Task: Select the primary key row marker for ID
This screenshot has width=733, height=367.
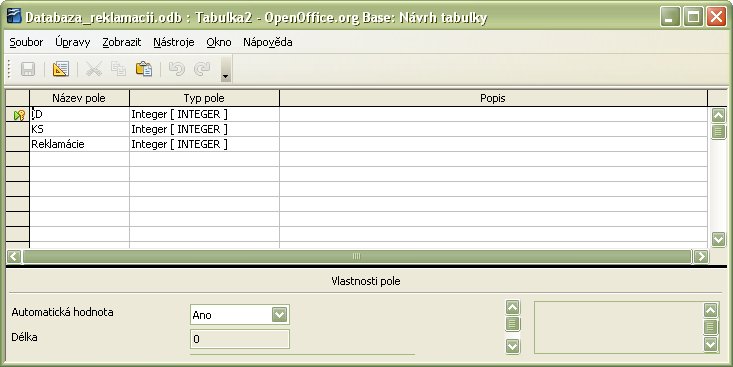Action: coord(18,115)
